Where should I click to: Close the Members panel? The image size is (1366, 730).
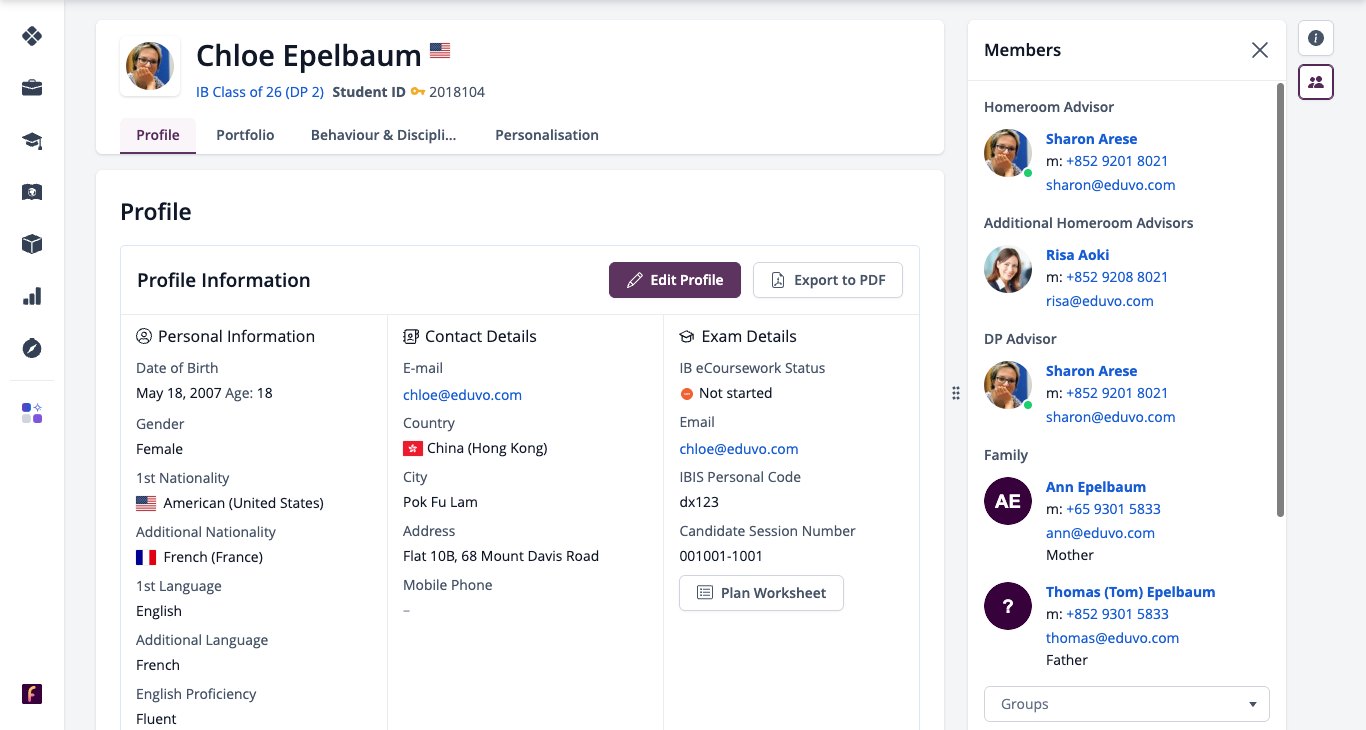[x=1260, y=50]
